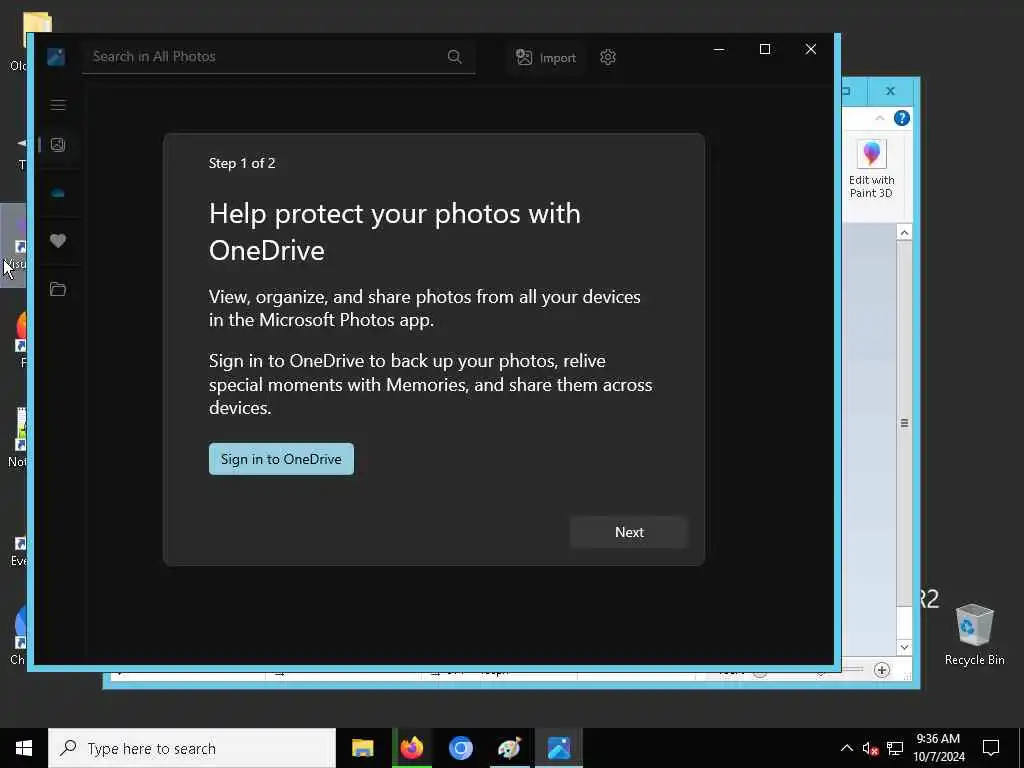
Task: Open Firefox from the taskbar
Action: pyautogui.click(x=412, y=748)
